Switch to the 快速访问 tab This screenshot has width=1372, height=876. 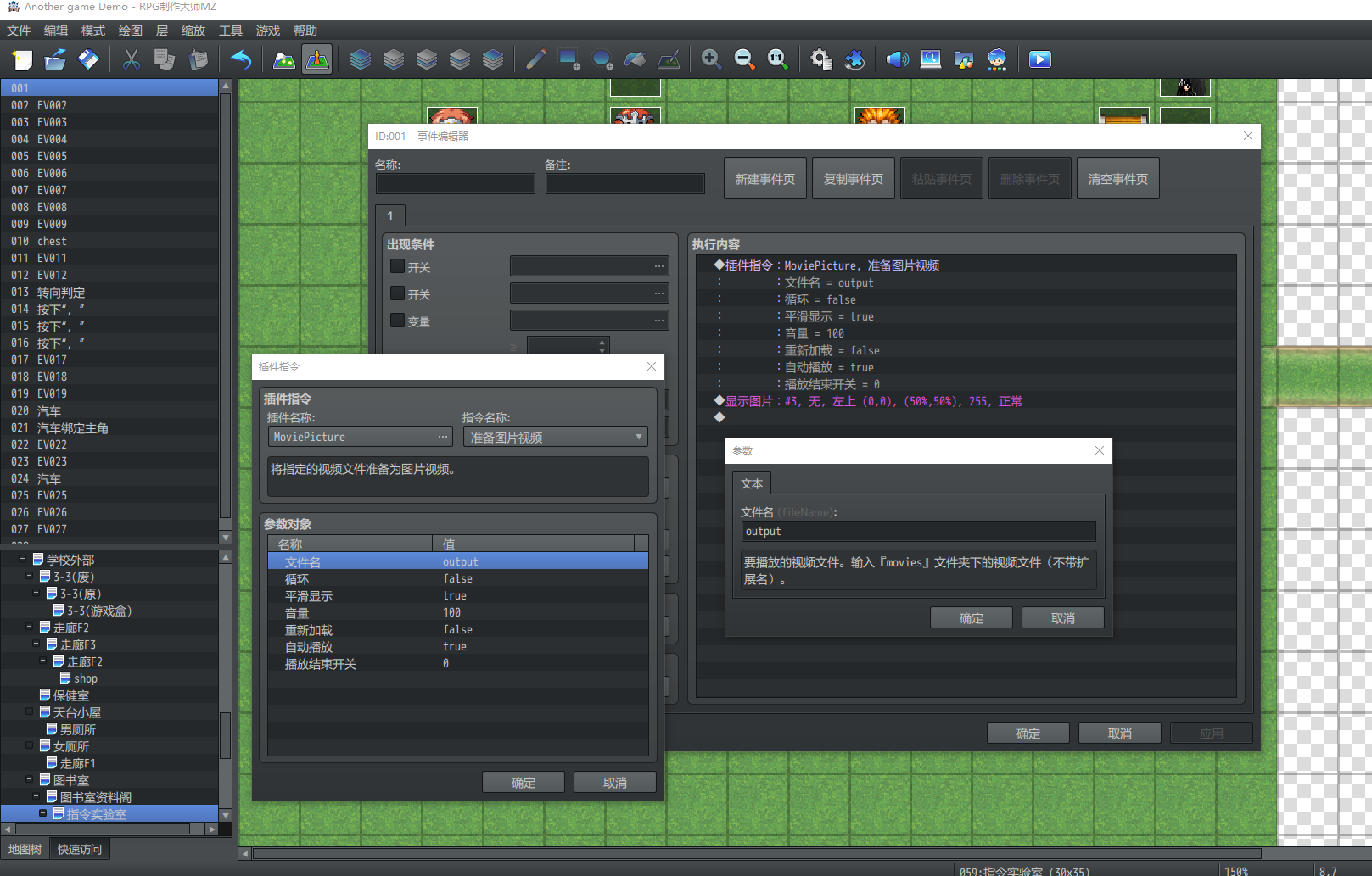[80, 849]
